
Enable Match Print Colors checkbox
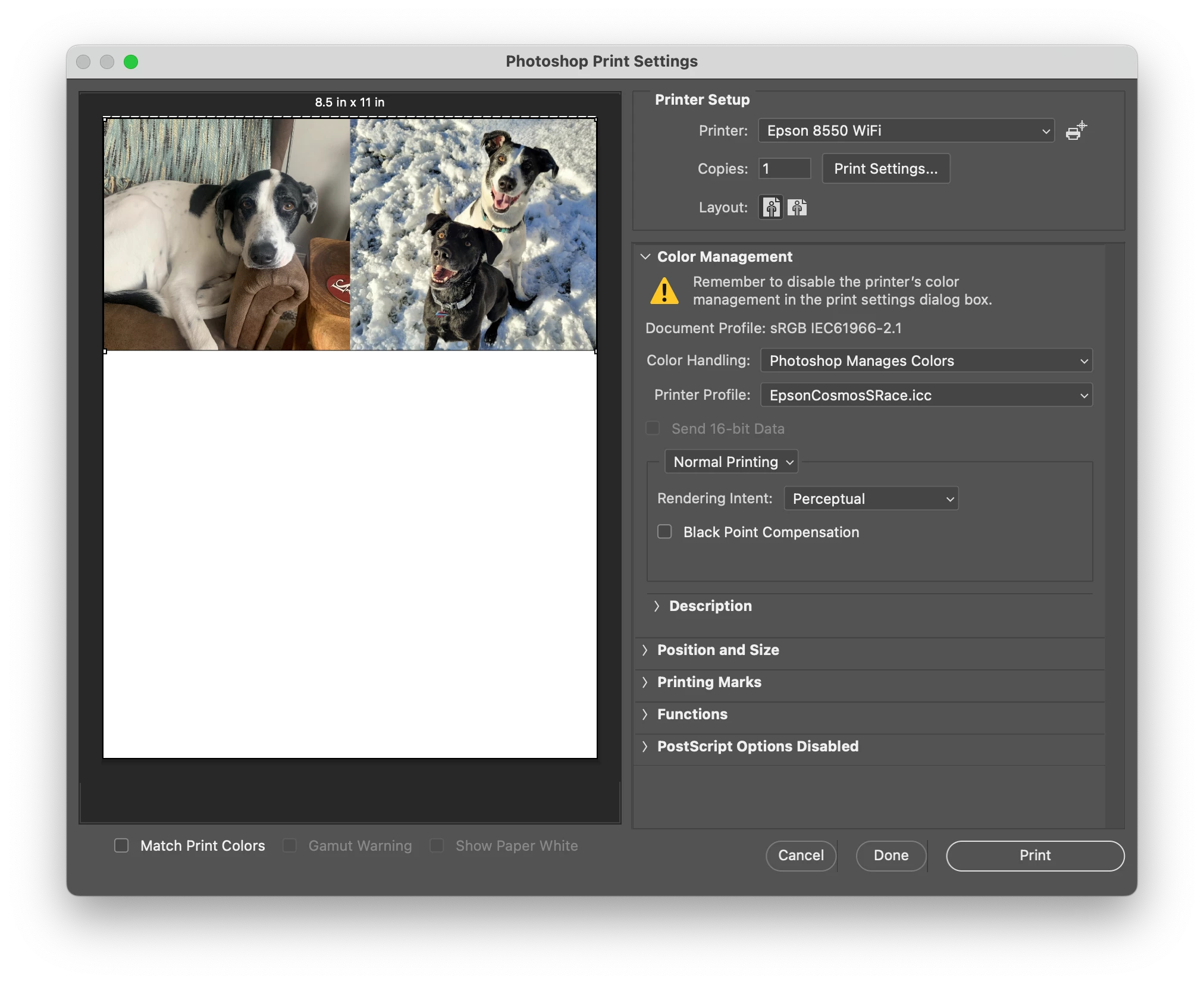pyautogui.click(x=121, y=845)
